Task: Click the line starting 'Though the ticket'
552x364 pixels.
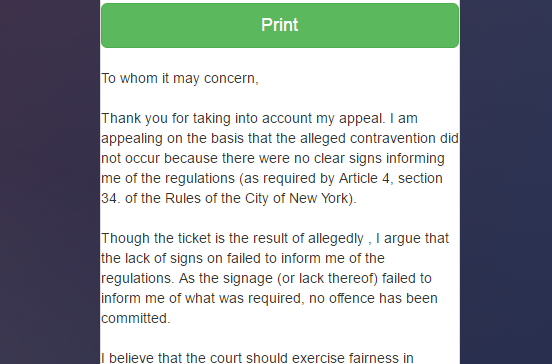Action: click(x=275, y=239)
